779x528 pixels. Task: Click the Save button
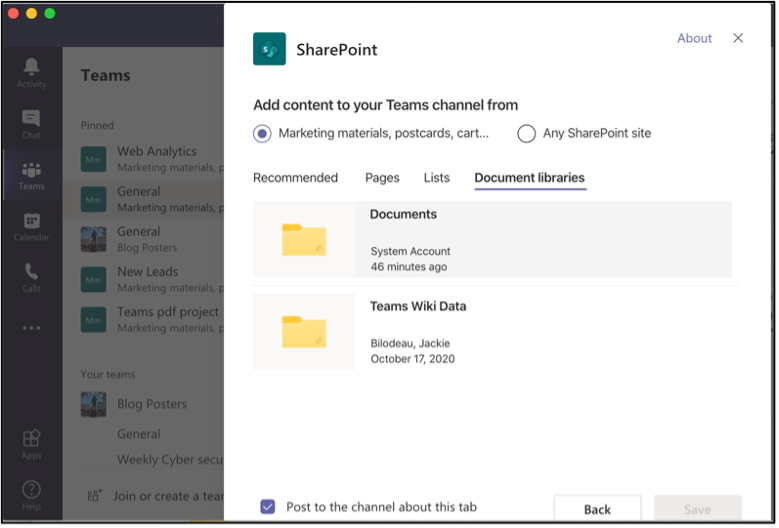[x=698, y=510]
